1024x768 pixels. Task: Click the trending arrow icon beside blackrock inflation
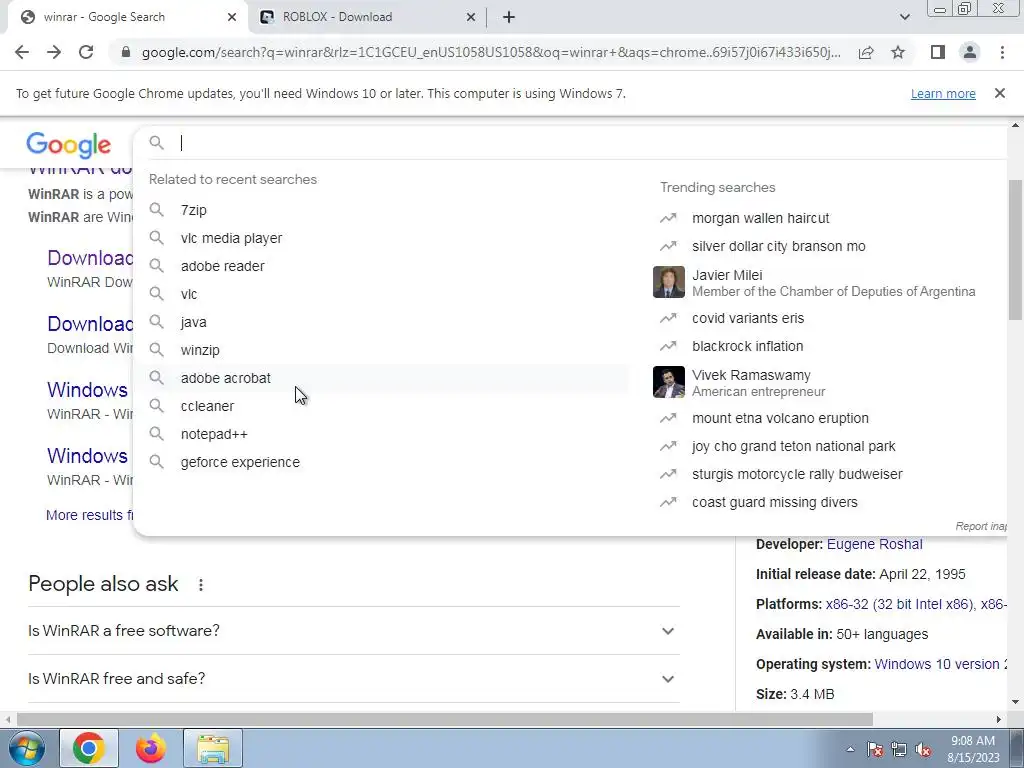click(x=668, y=346)
